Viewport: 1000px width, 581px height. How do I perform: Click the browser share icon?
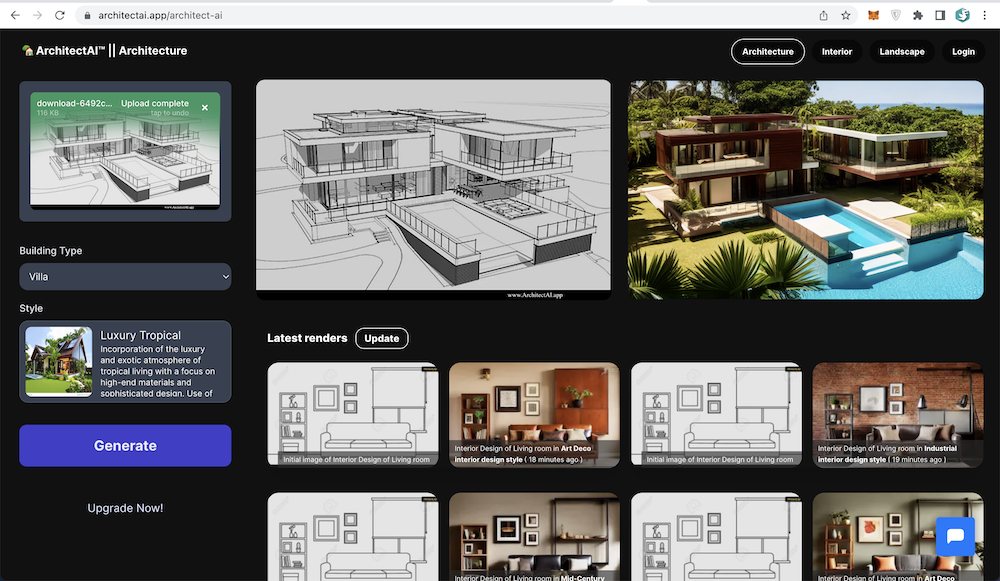(x=823, y=15)
